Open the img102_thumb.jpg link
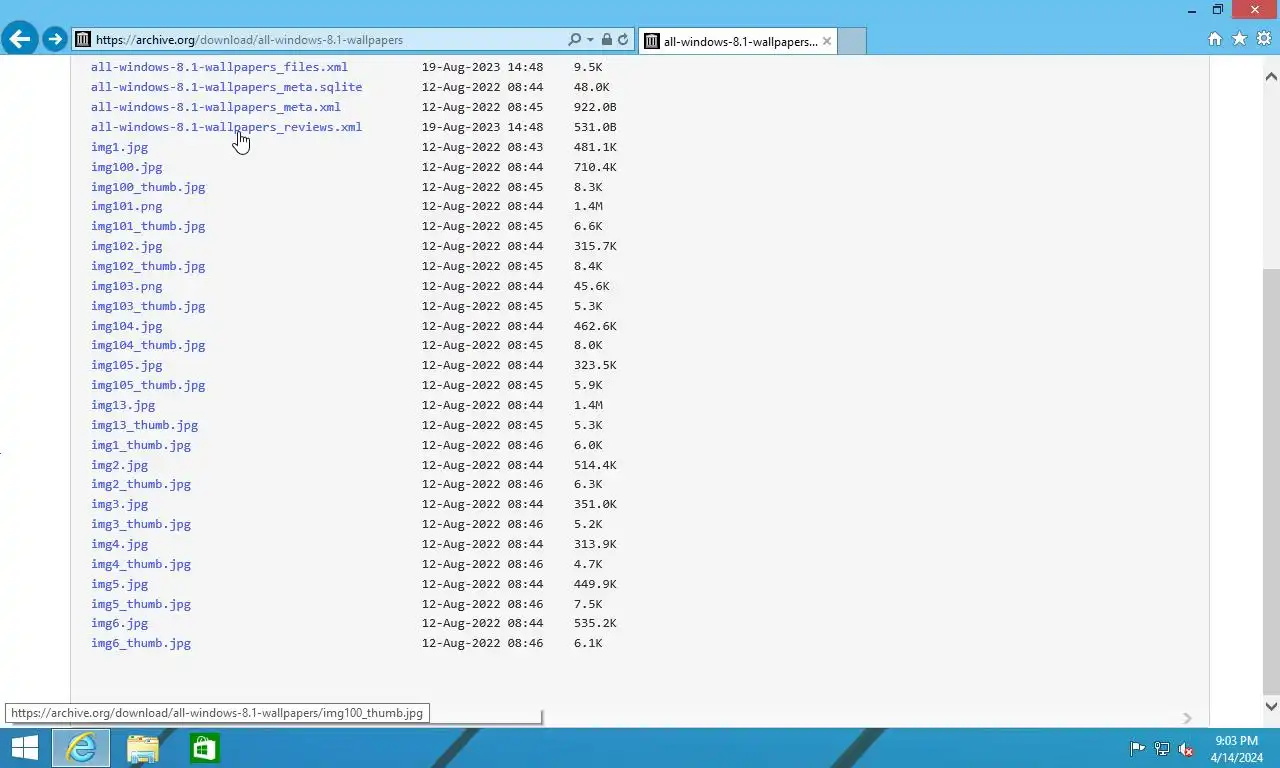 point(148,266)
